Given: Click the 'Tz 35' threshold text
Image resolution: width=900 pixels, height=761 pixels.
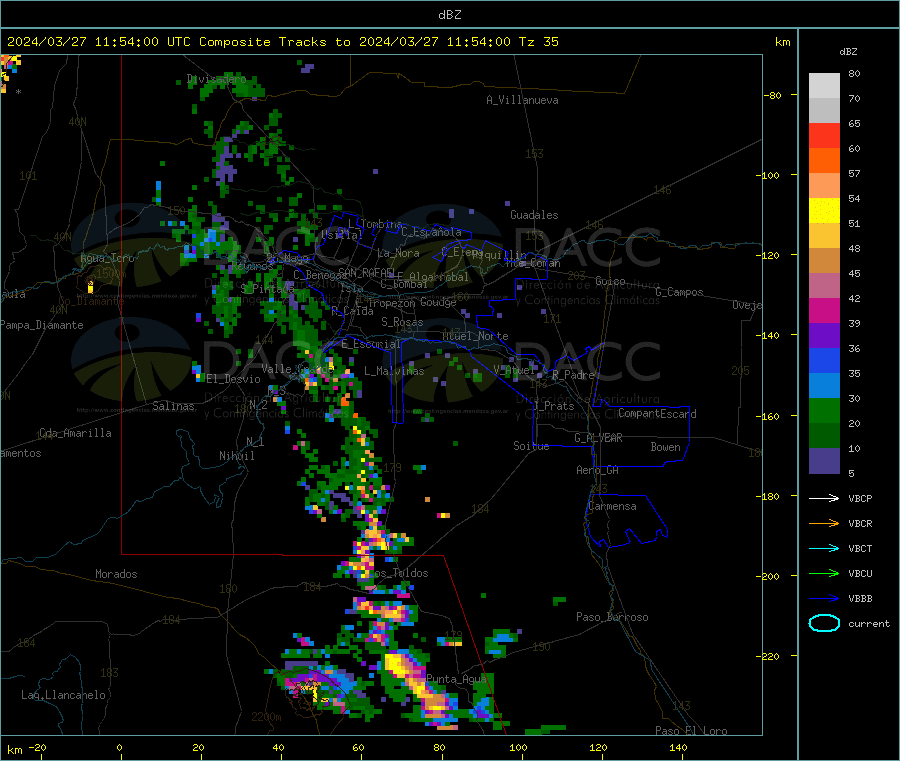Looking at the screenshot, I should (x=538, y=42).
